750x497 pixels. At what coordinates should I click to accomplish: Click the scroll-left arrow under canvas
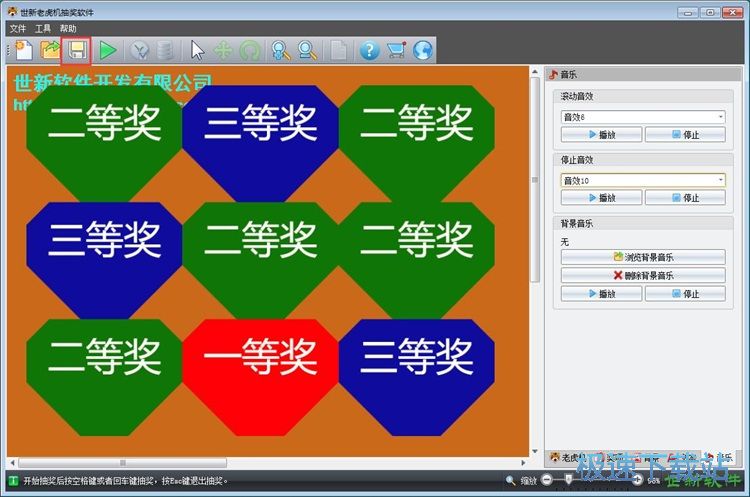(12, 463)
